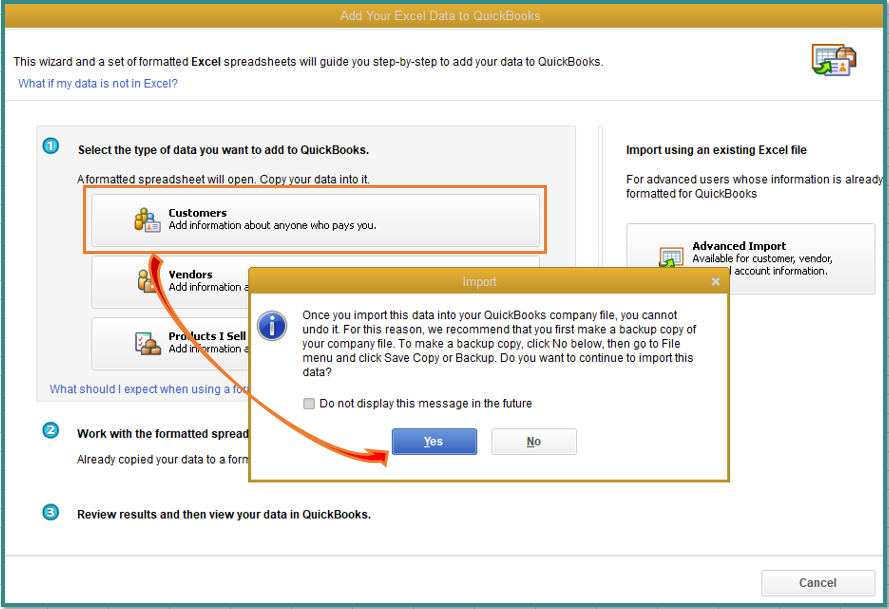The image size is (889, 609).
Task: Click the Vendors icon
Action: (x=146, y=281)
